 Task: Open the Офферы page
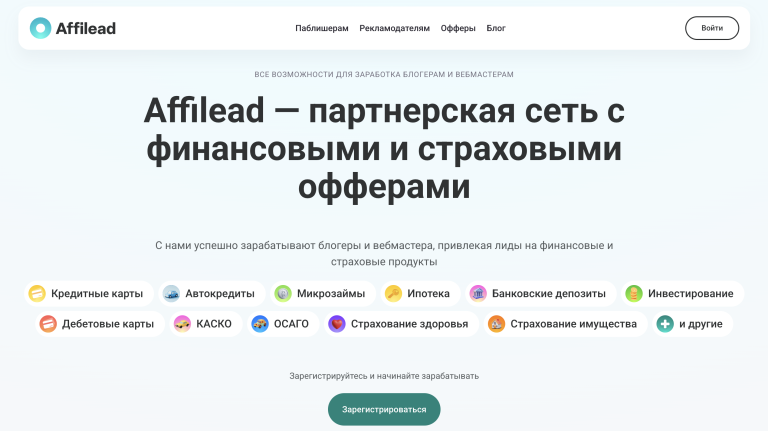(458, 28)
